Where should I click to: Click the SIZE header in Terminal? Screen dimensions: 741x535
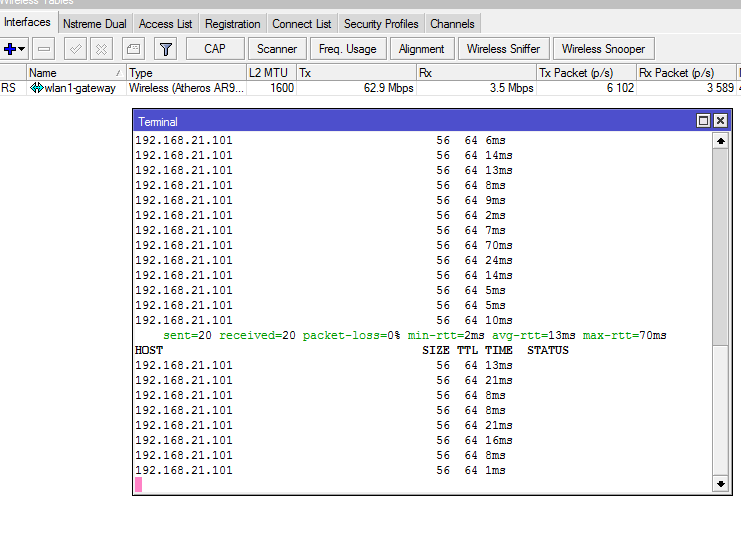pyautogui.click(x=436, y=350)
